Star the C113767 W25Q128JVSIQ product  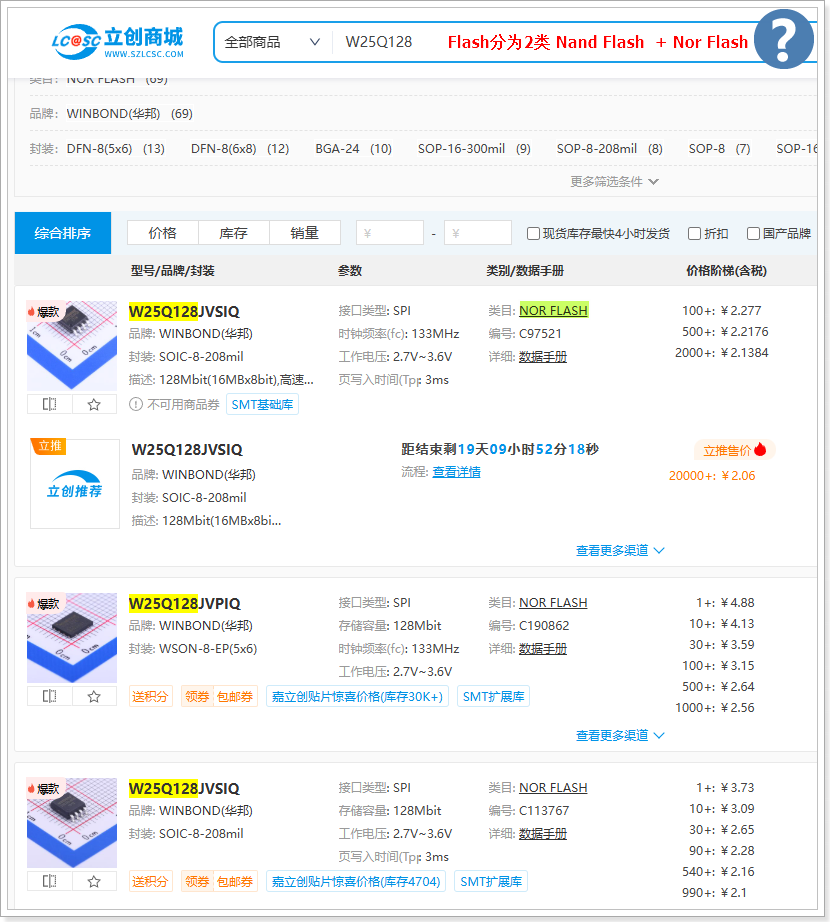pos(94,881)
